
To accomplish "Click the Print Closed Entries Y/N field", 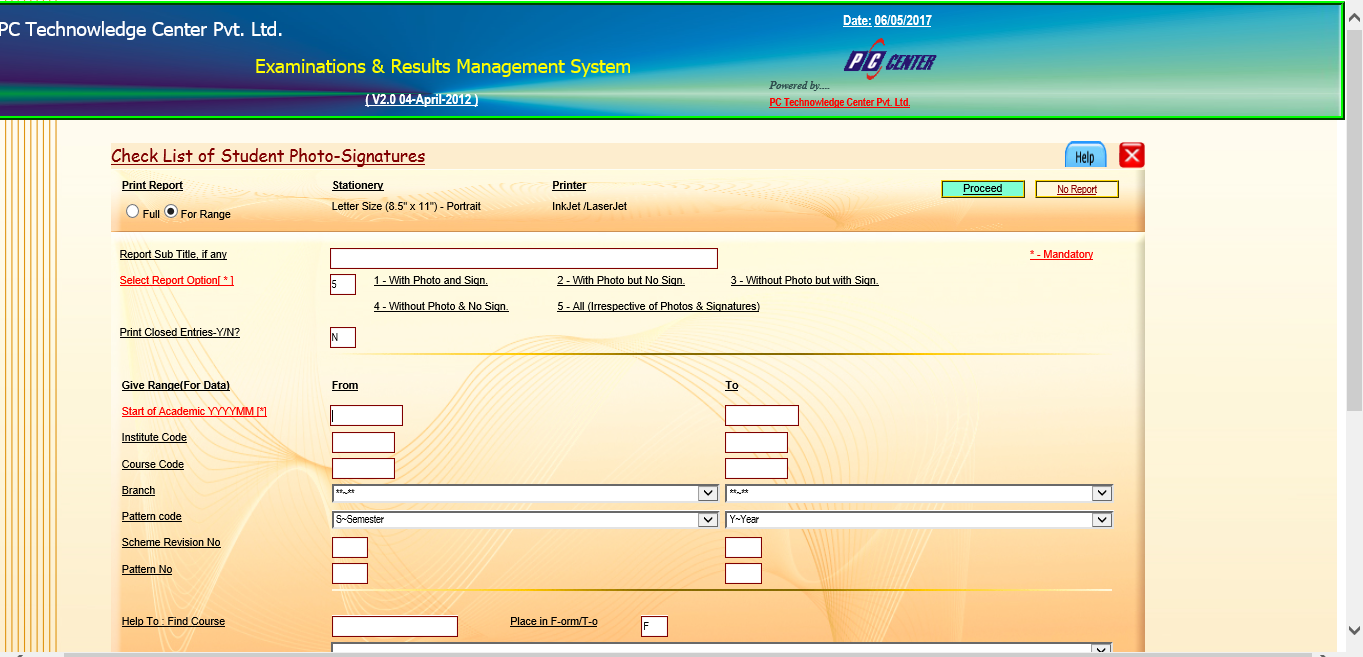I will click(x=342, y=337).
